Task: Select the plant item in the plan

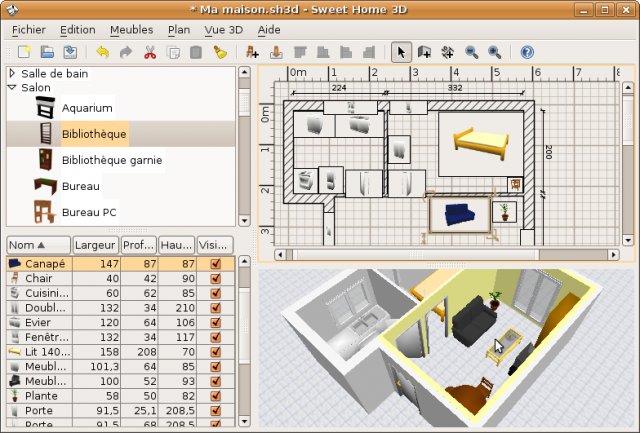Action: (x=505, y=212)
